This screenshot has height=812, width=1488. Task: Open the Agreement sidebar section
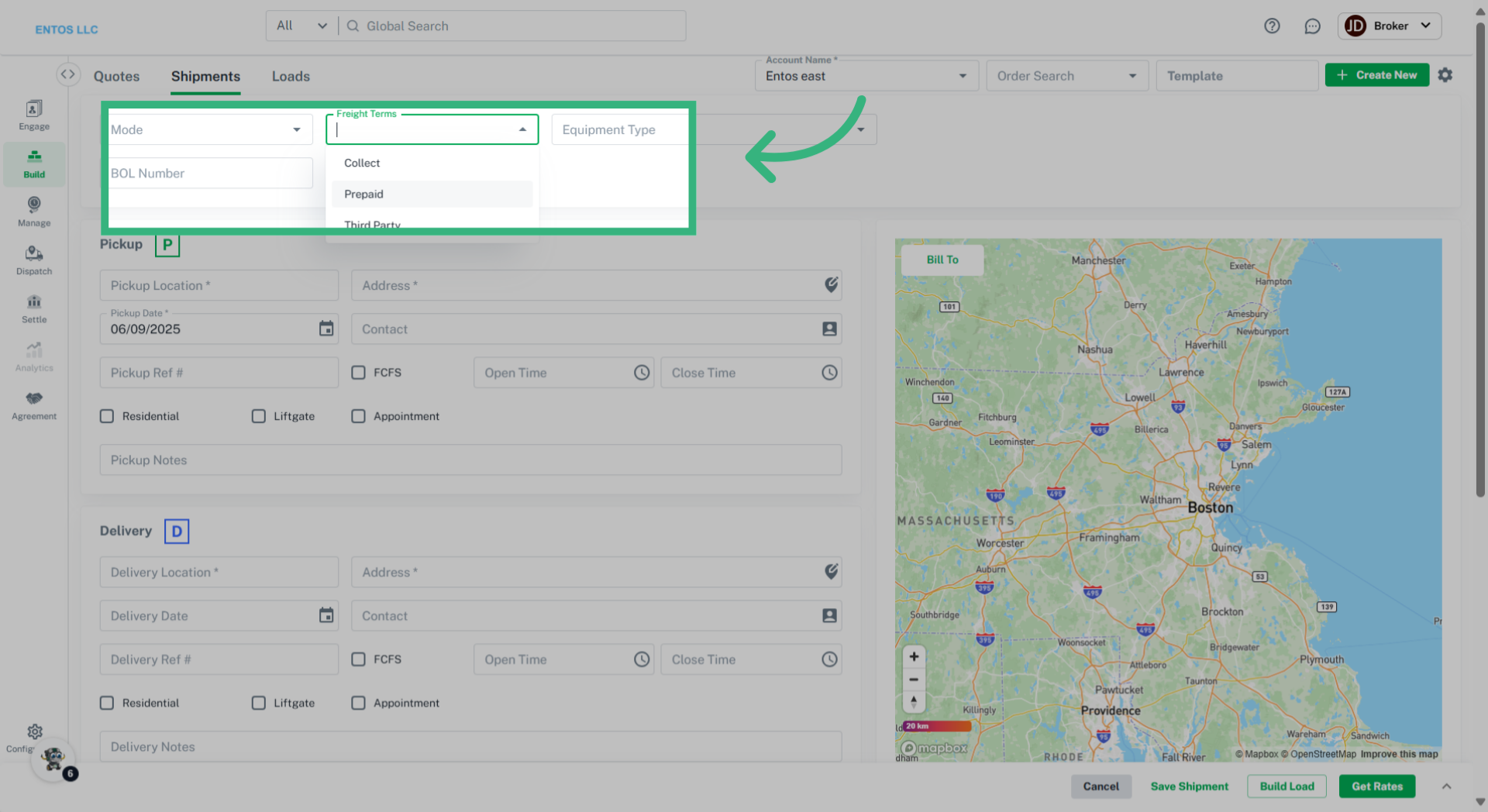(34, 405)
